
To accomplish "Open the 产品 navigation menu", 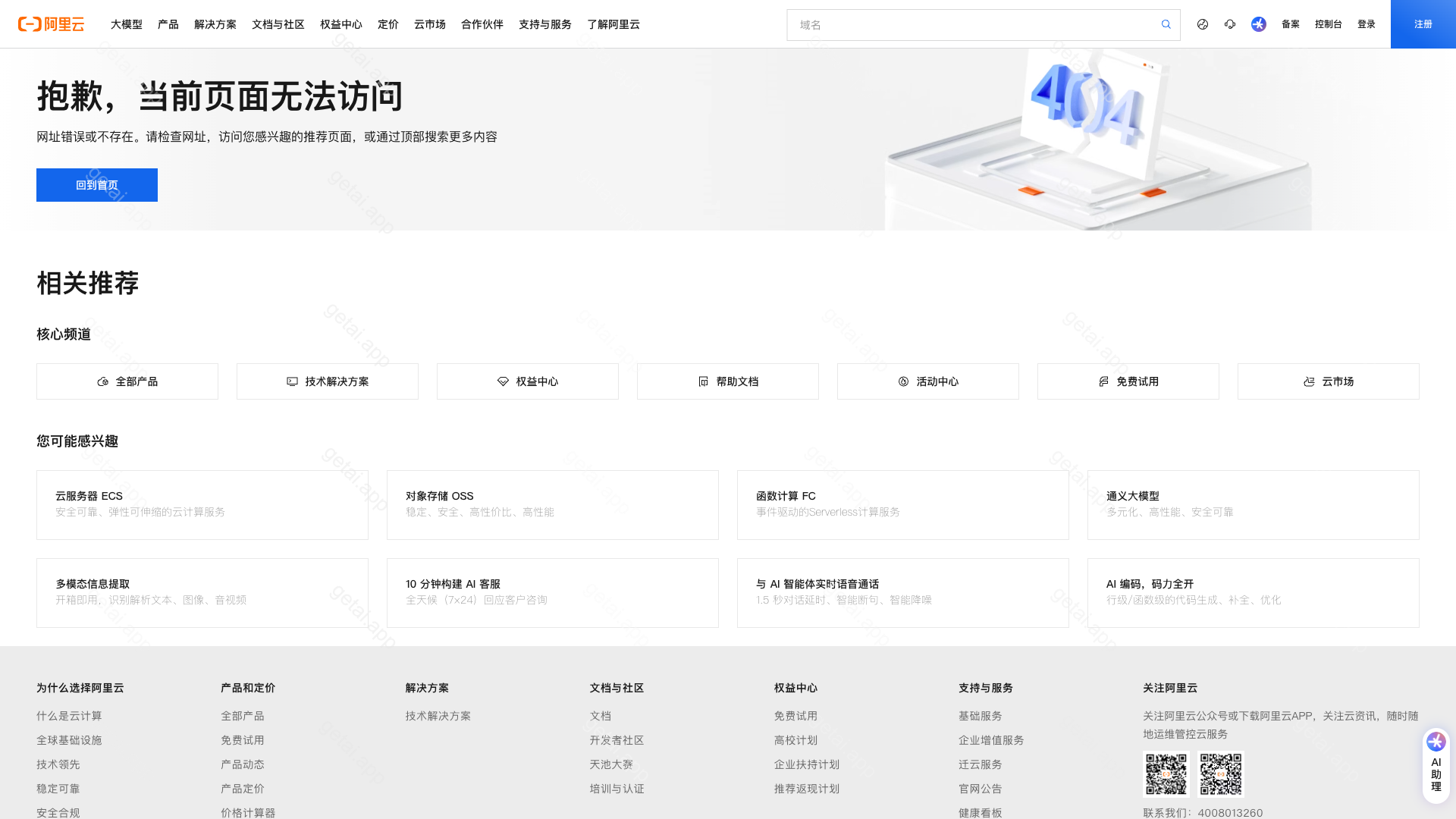I will click(x=168, y=24).
